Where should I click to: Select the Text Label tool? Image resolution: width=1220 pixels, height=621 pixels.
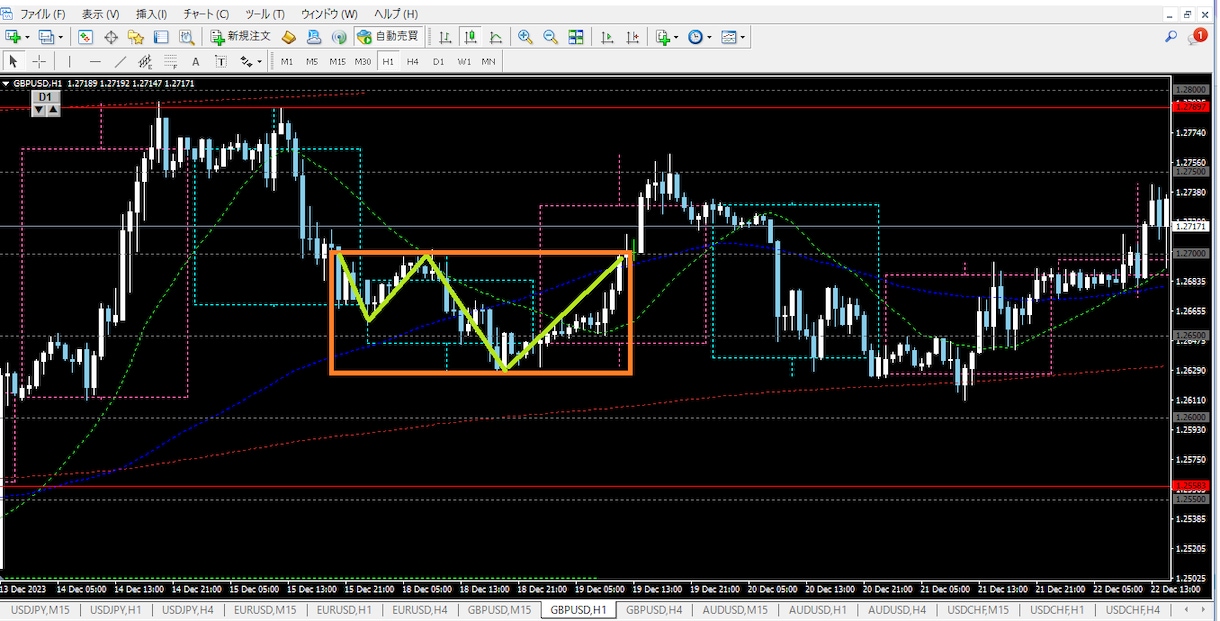click(x=220, y=62)
